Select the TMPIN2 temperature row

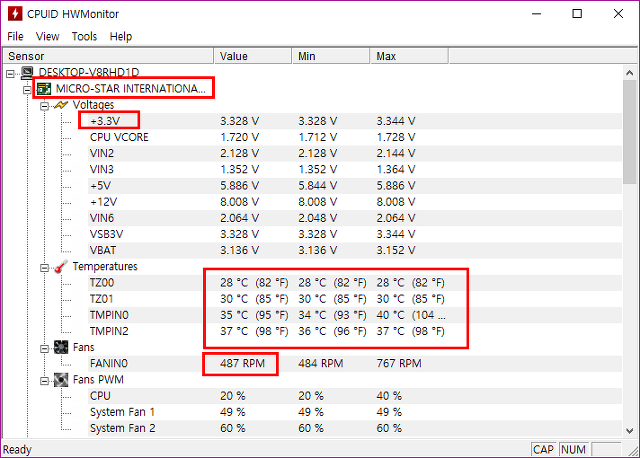pyautogui.click(x=354, y=331)
